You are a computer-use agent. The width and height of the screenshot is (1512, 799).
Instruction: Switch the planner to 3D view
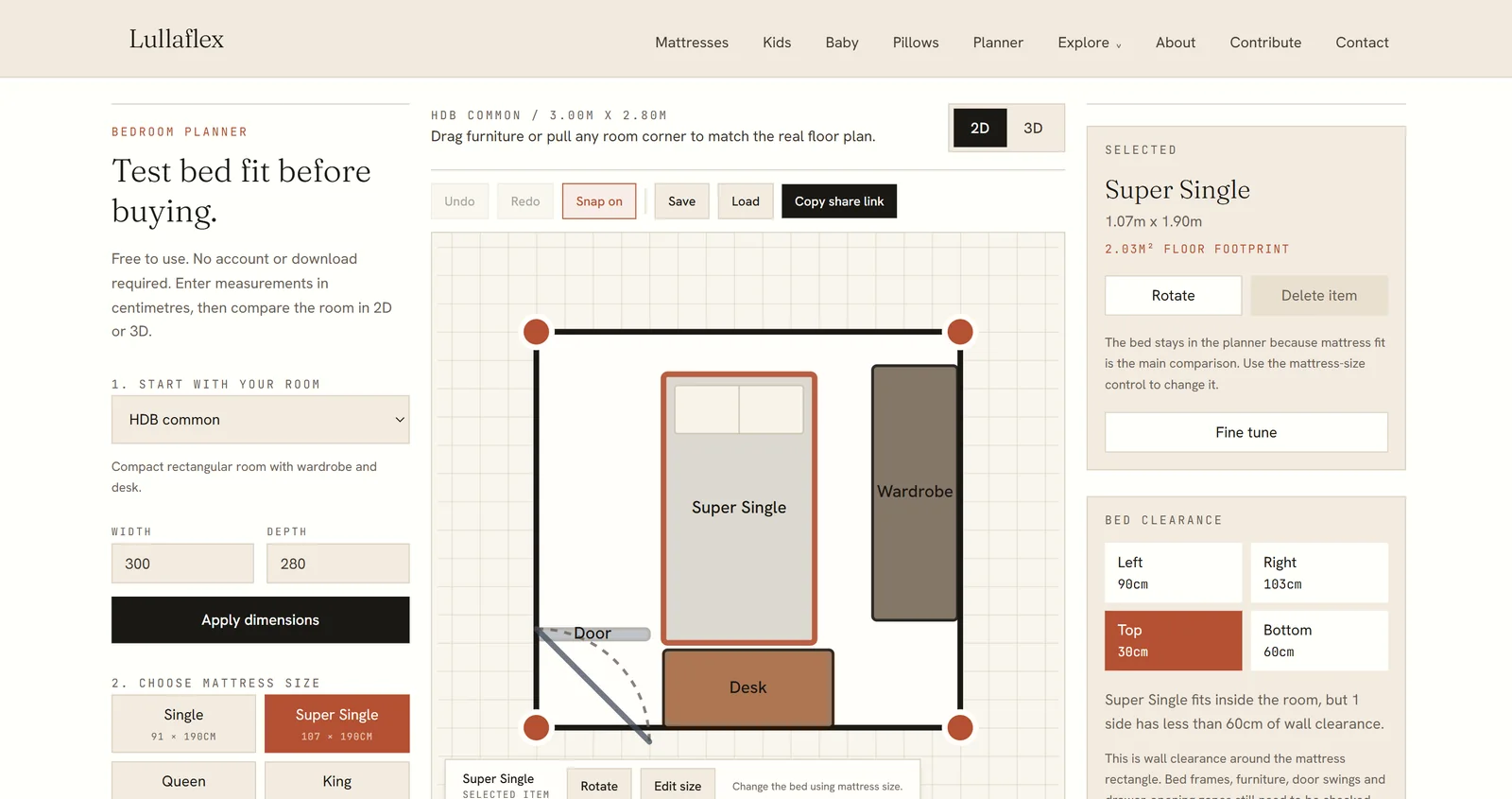(1033, 128)
